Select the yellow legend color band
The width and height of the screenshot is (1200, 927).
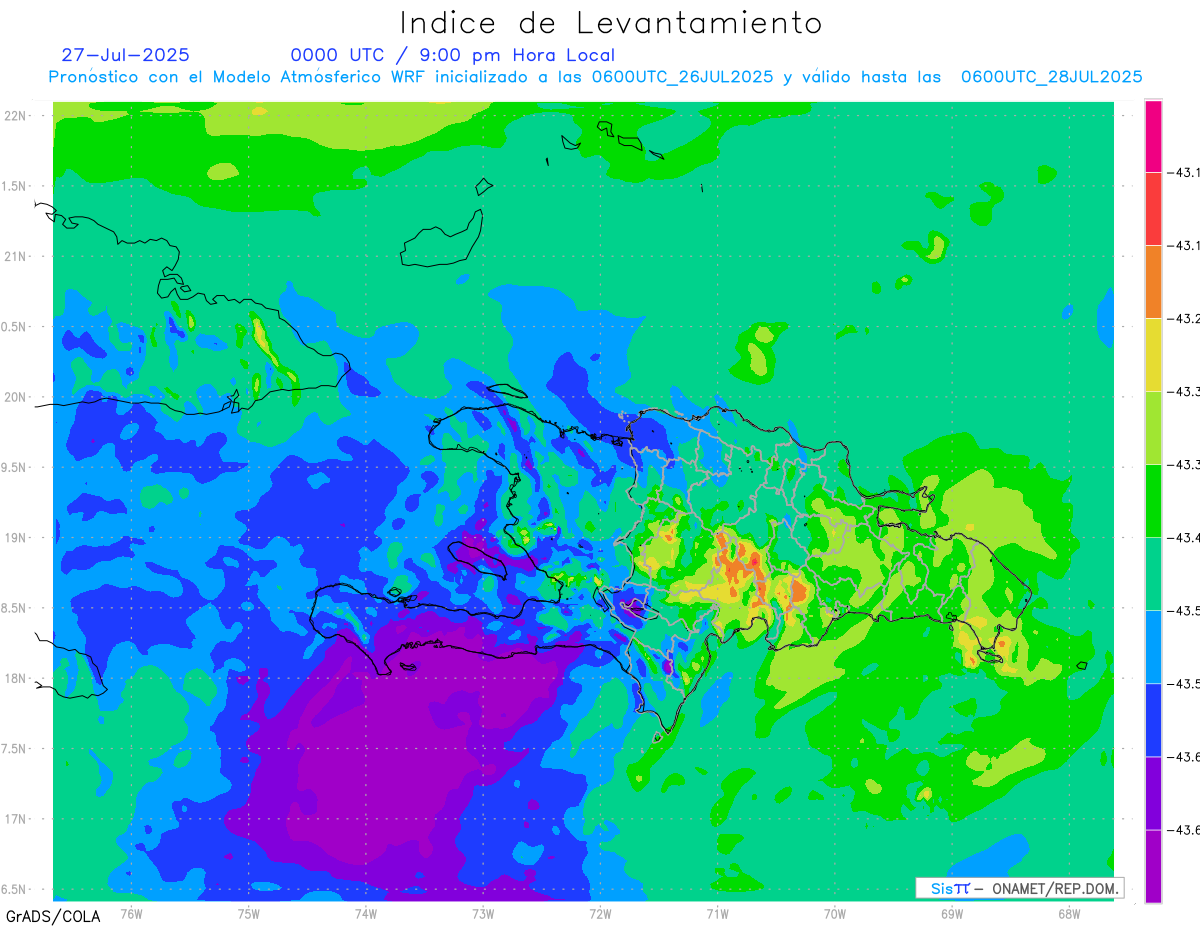[1153, 355]
